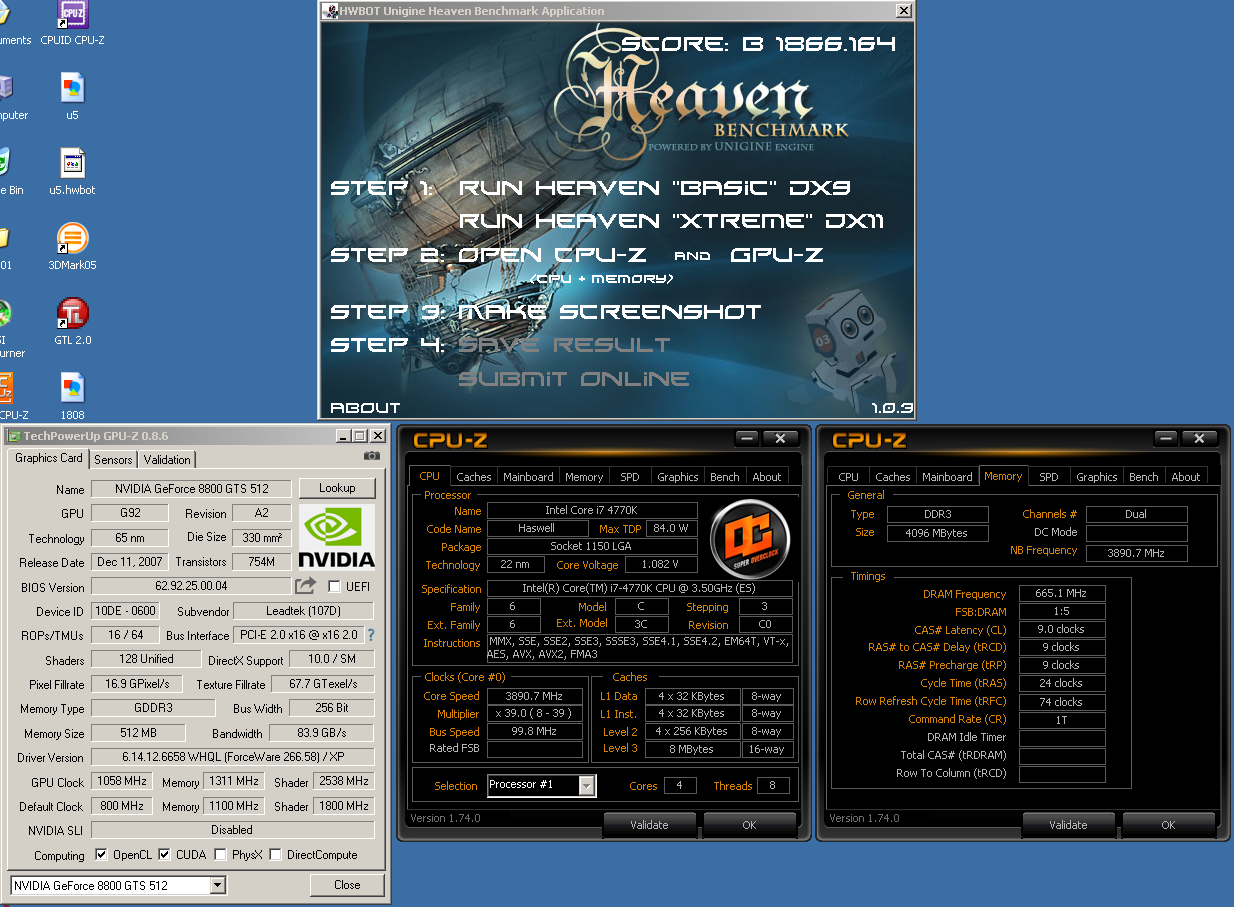Screen dimensions: 1234x907
Task: Switch to the Sensors tab in GPU-Z
Action: pos(113,459)
